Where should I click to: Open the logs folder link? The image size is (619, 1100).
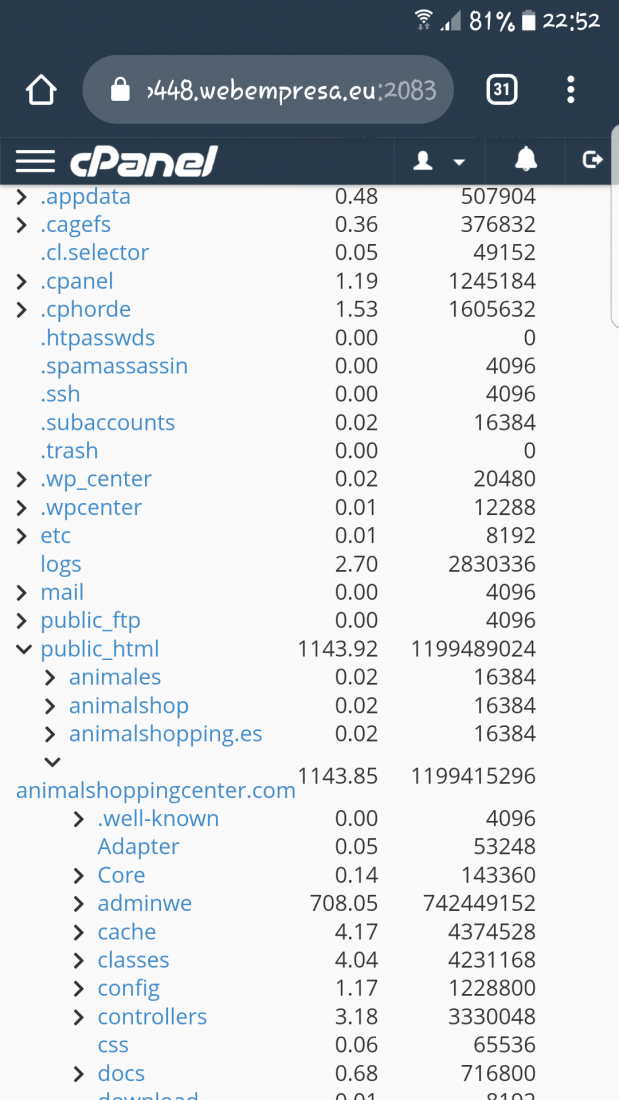point(61,564)
